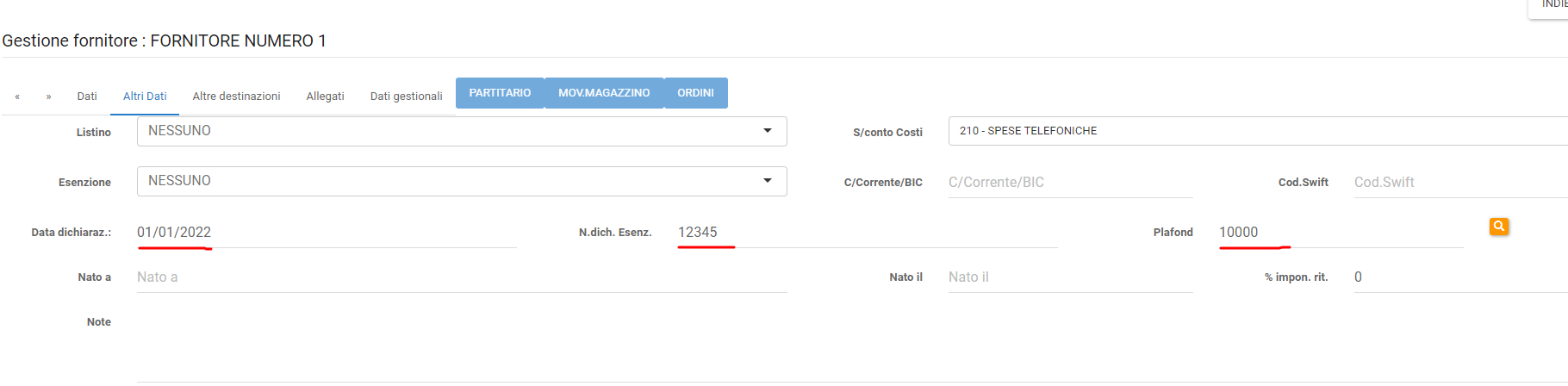Open the Dati gestionali tab

click(406, 96)
